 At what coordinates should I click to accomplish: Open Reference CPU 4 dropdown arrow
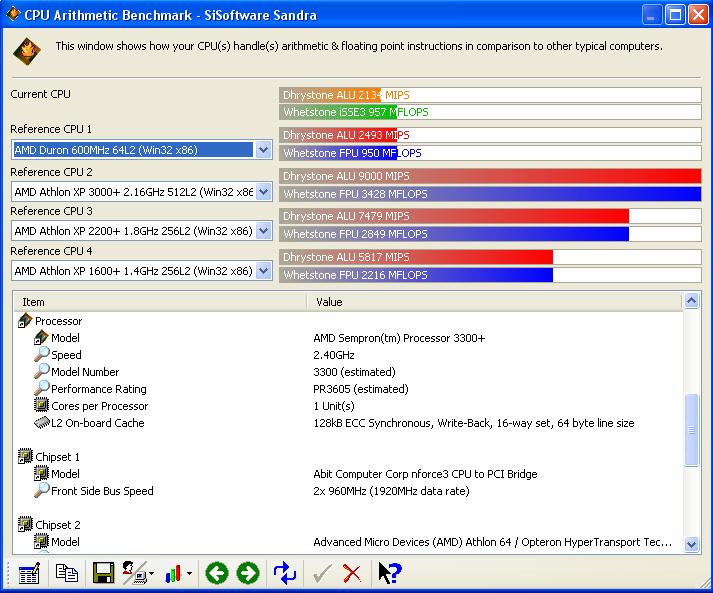[x=263, y=271]
